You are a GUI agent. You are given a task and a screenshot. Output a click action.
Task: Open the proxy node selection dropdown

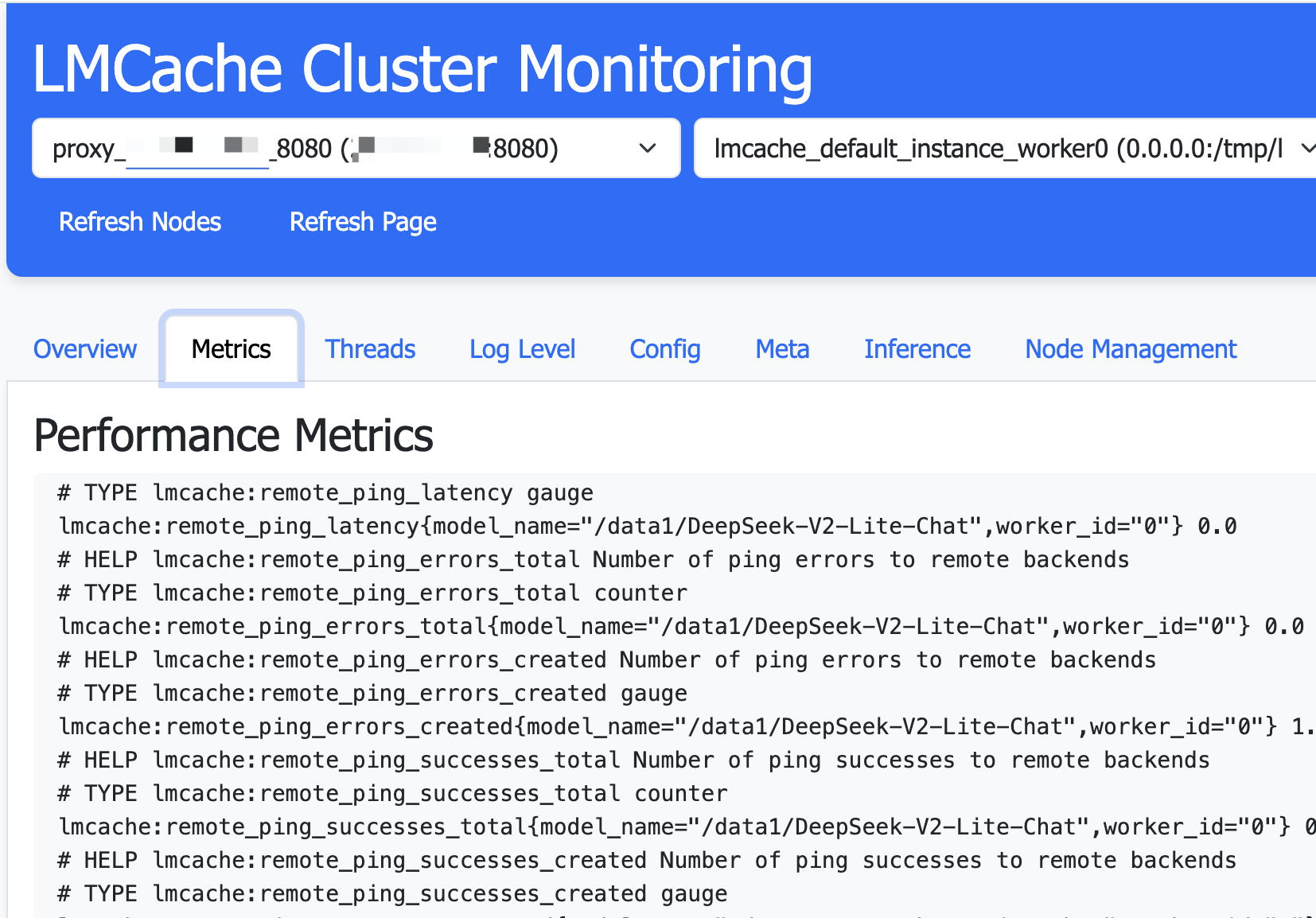356,148
